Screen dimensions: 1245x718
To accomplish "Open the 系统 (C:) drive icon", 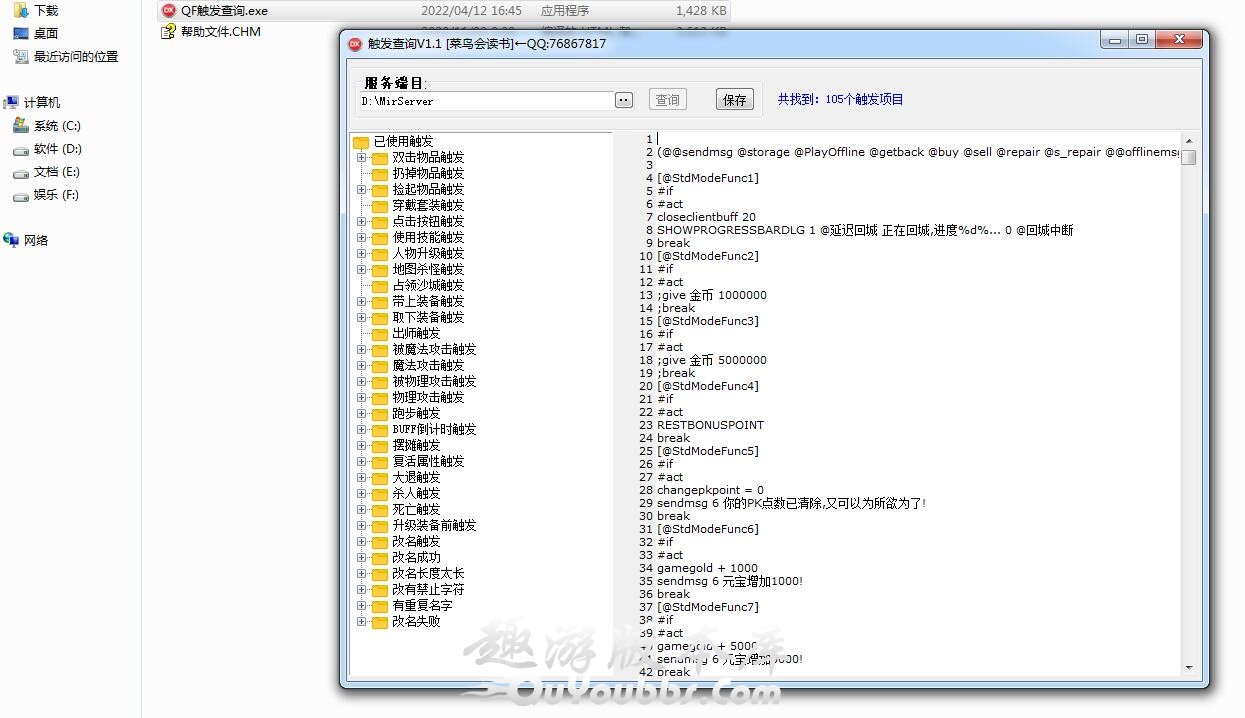I will tap(20, 126).
